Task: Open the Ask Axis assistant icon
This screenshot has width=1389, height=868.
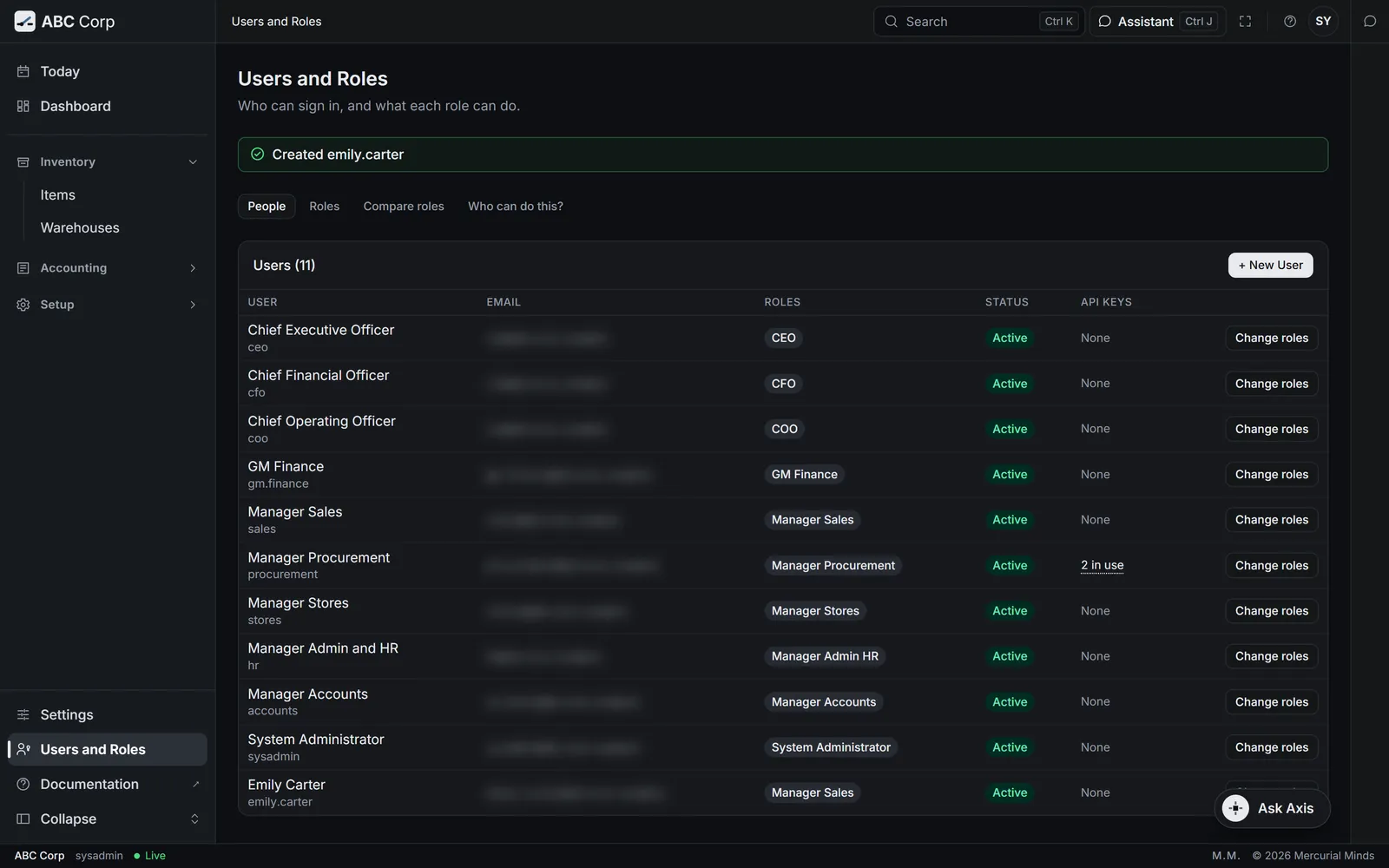Action: 1235,808
